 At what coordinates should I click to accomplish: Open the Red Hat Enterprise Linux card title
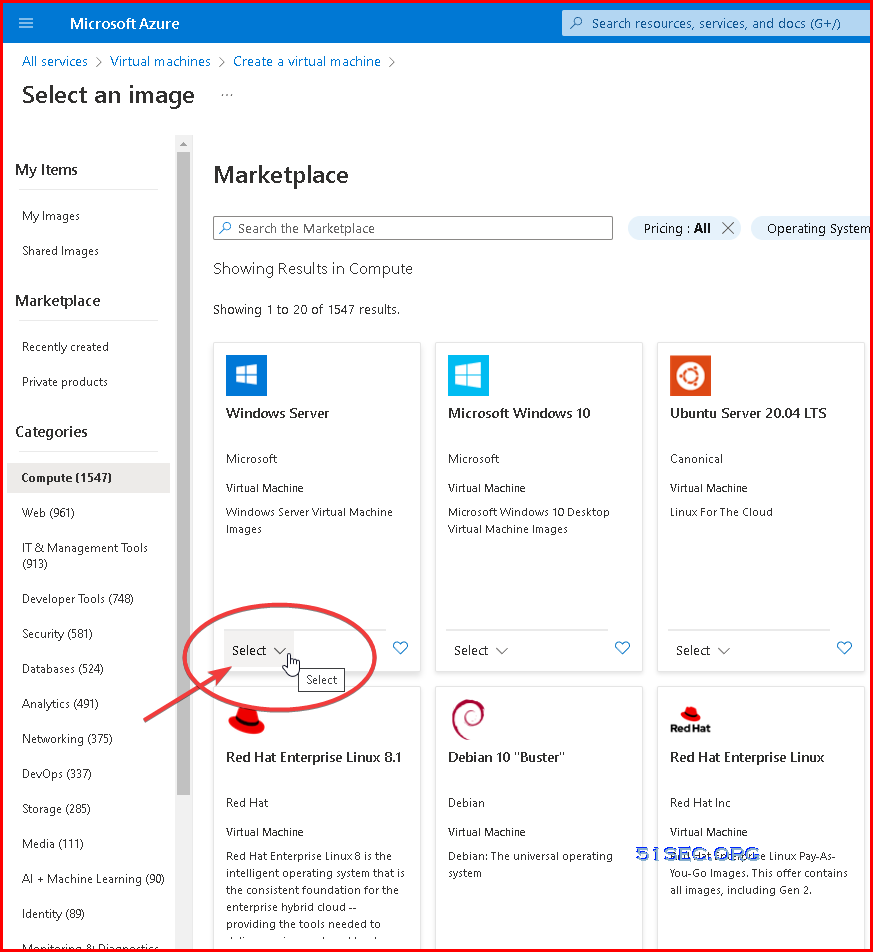tap(747, 758)
